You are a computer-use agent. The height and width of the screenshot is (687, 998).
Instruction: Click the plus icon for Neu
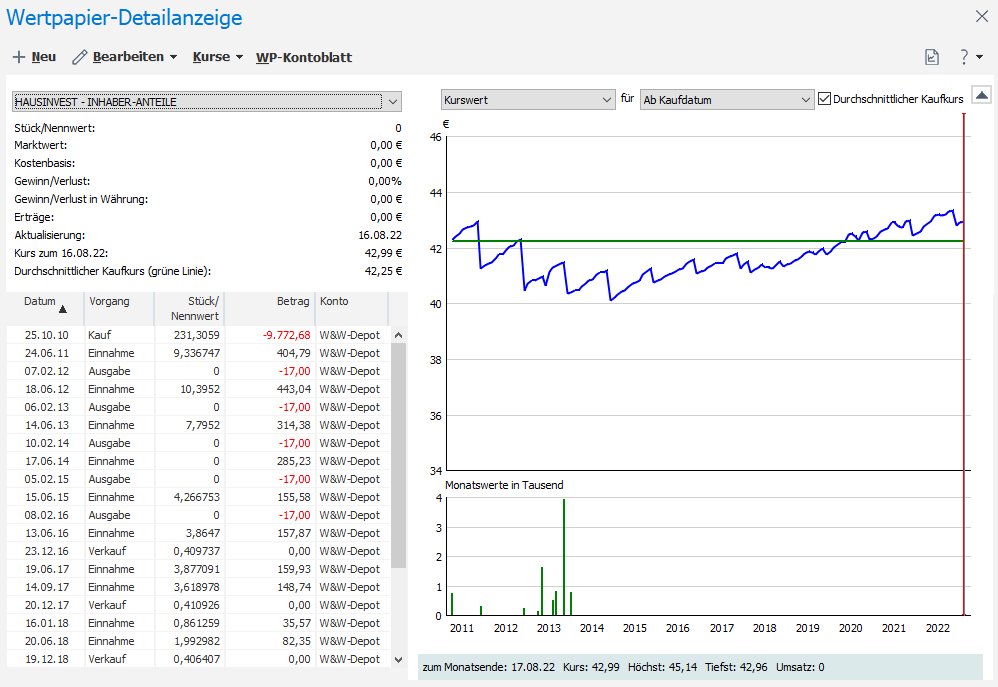coord(18,57)
